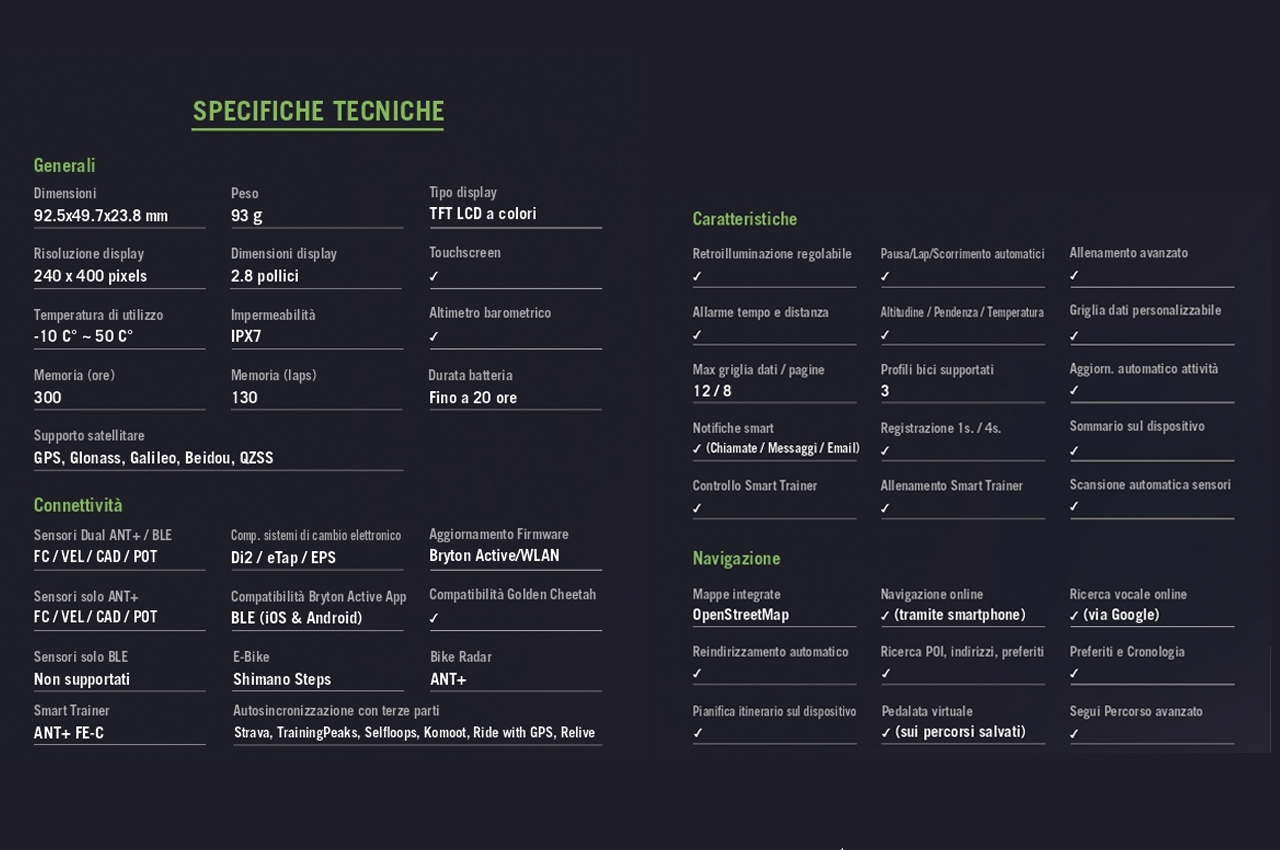Viewport: 1280px width, 850px height.
Task: Select the Connettività section title
Action: coord(78,505)
